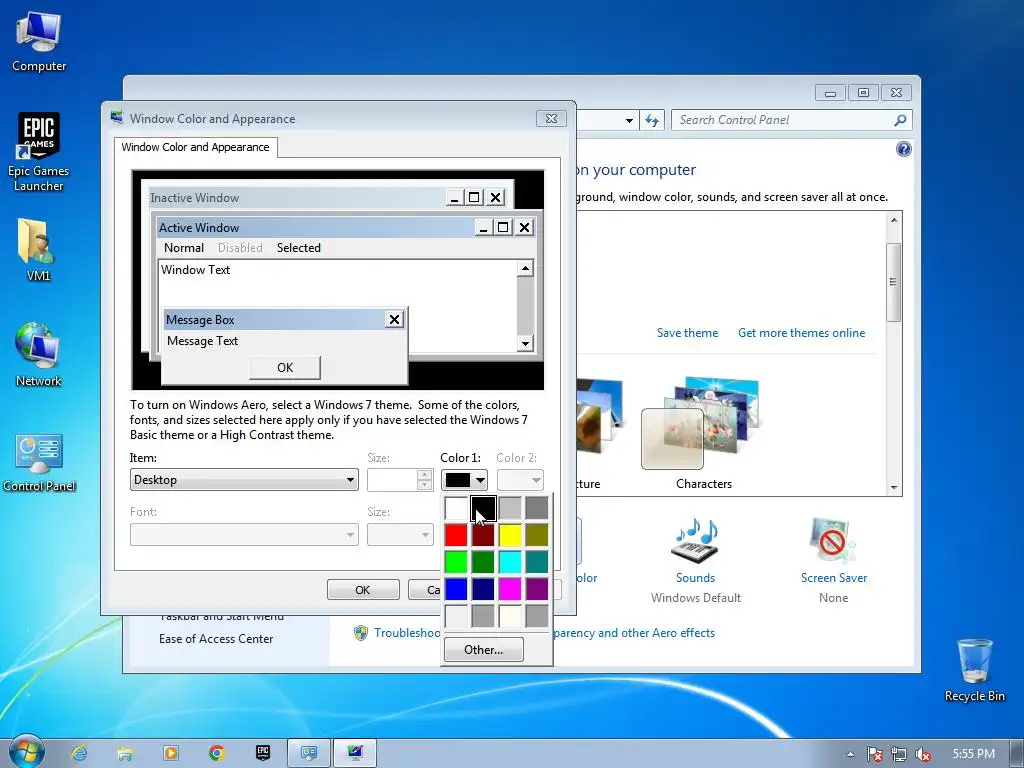1024x768 pixels.
Task: Open Ease of Access Center link
Action: tap(216, 639)
